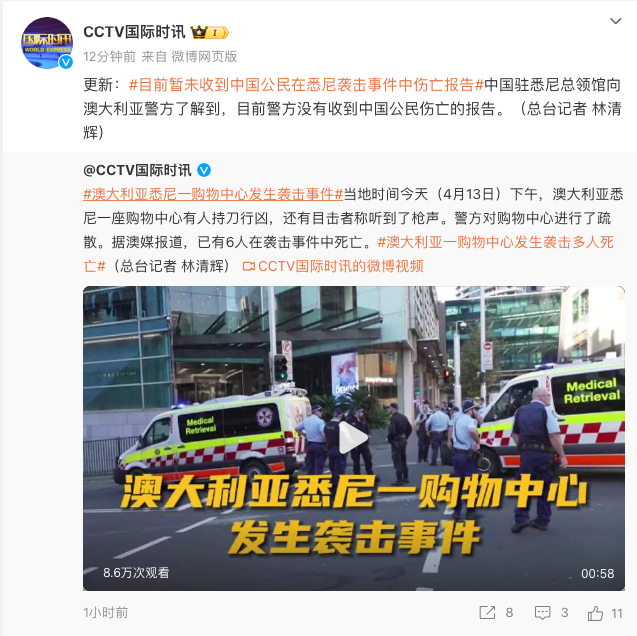Open hashtag 澳大利亚一购物中心发生袭击多人死亡
Viewport: 637px width, 636px height.
(x=348, y=254)
